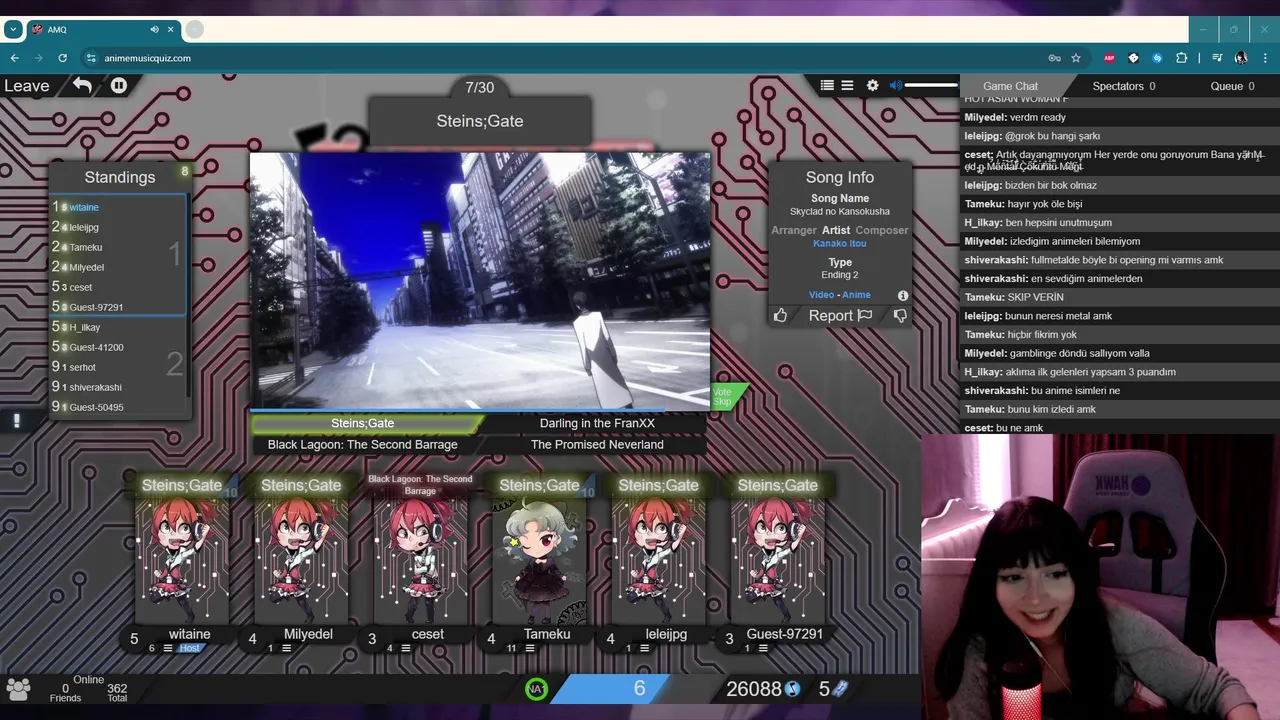Open the detailed list view icon

coord(827,86)
